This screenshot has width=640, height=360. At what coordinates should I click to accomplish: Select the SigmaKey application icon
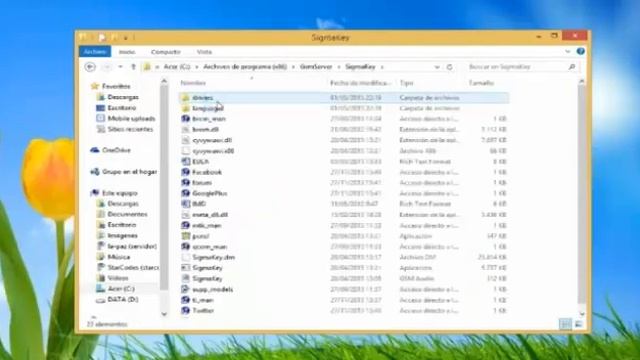pos(185,268)
